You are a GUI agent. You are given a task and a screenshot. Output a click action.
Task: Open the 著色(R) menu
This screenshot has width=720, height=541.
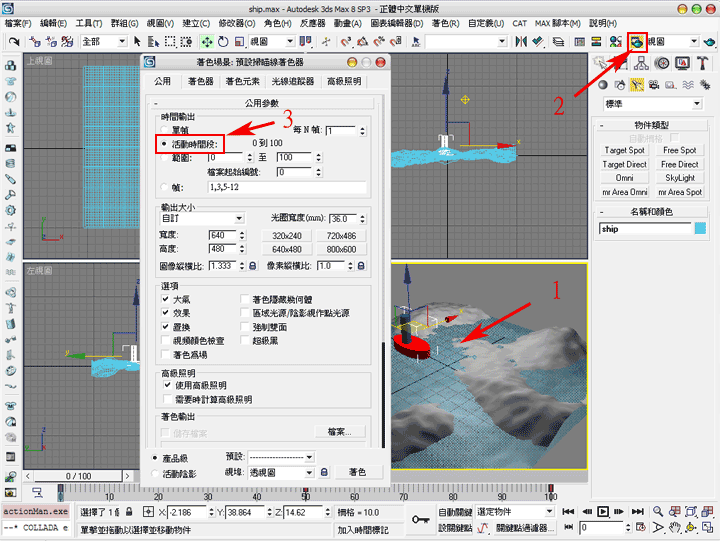(x=445, y=23)
